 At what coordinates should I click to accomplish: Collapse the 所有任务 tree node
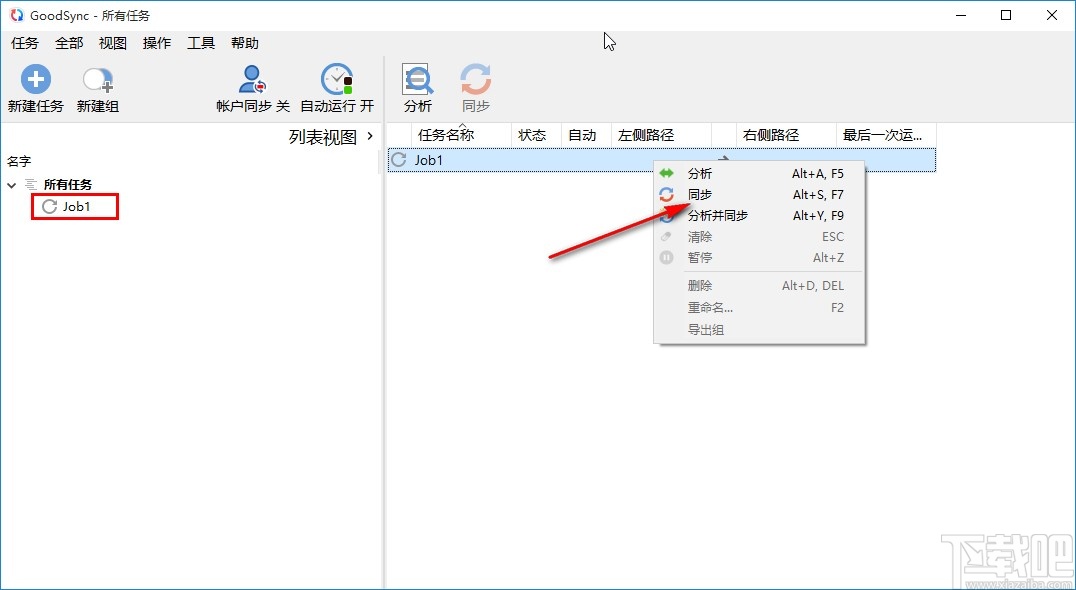point(12,185)
